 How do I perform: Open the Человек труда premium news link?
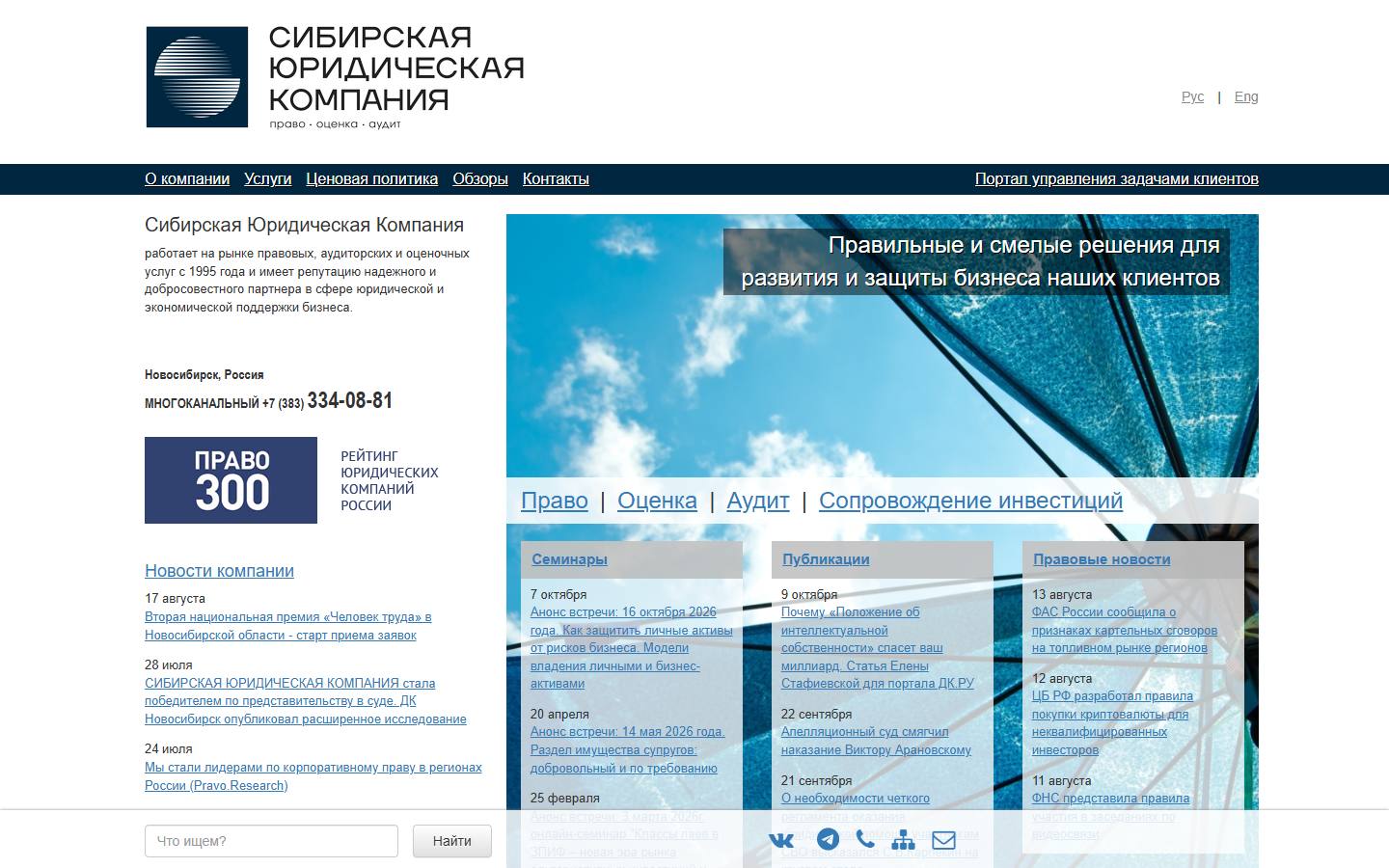[x=288, y=626]
